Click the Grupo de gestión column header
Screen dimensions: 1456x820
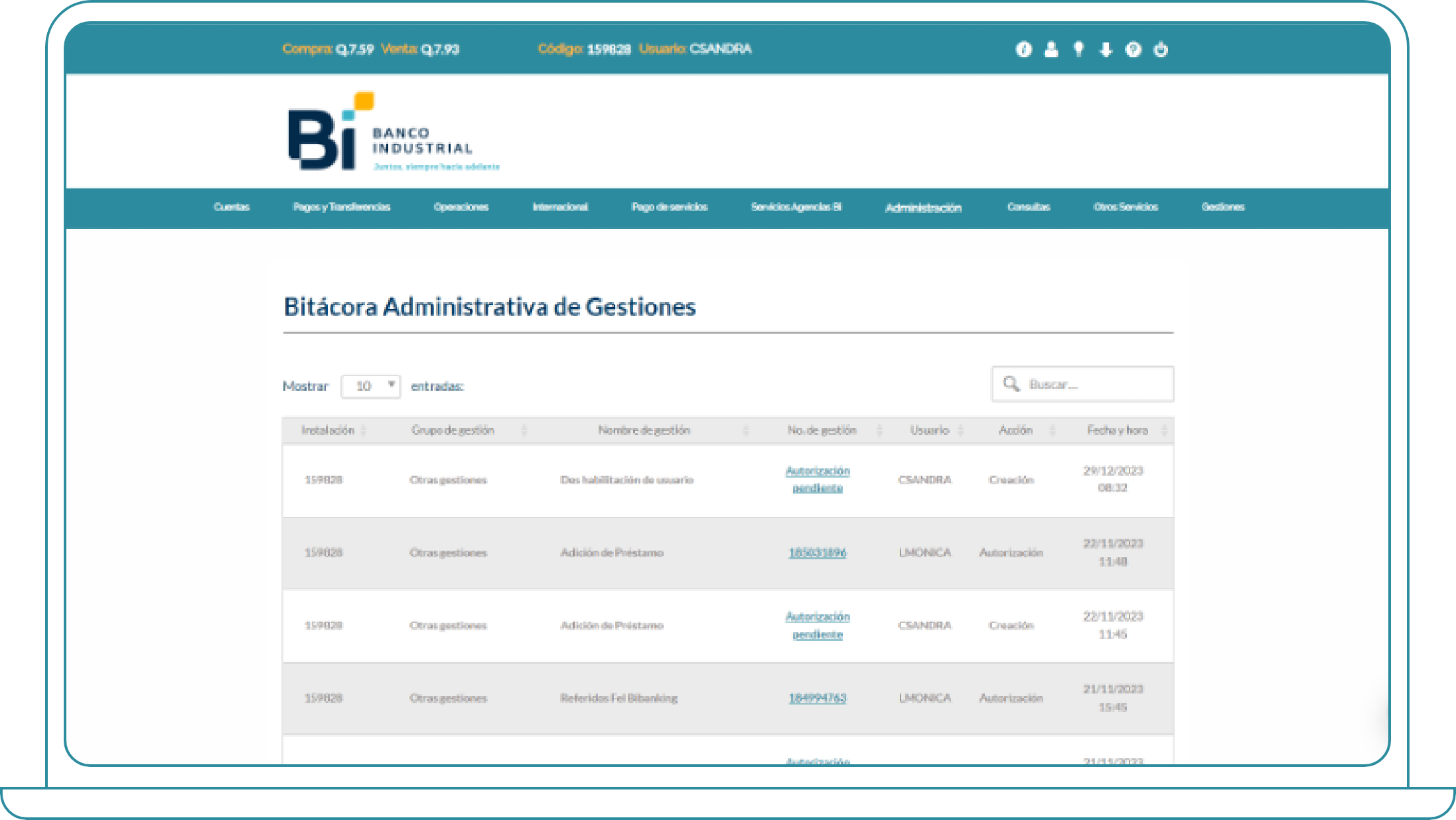tap(453, 431)
